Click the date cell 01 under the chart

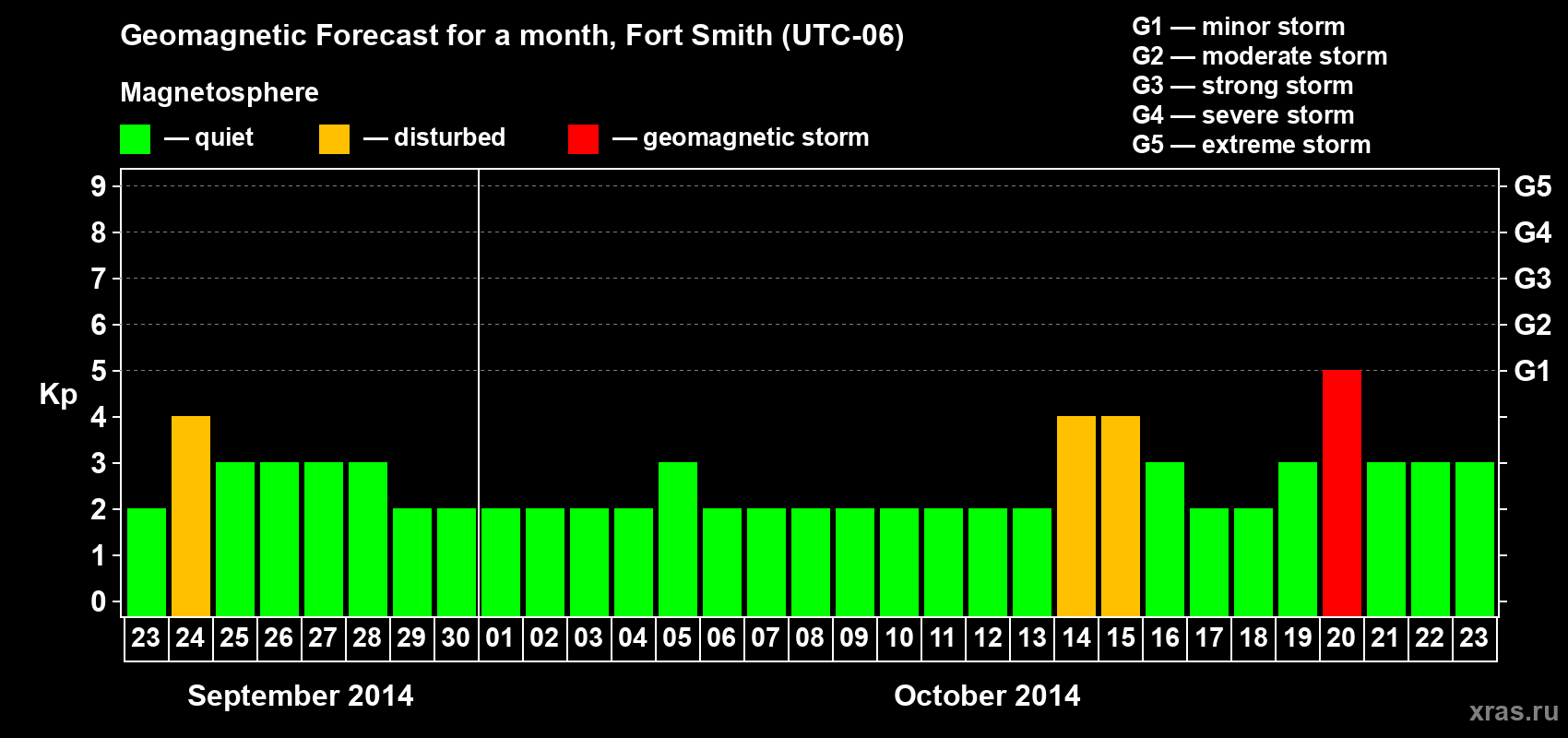tap(501, 638)
